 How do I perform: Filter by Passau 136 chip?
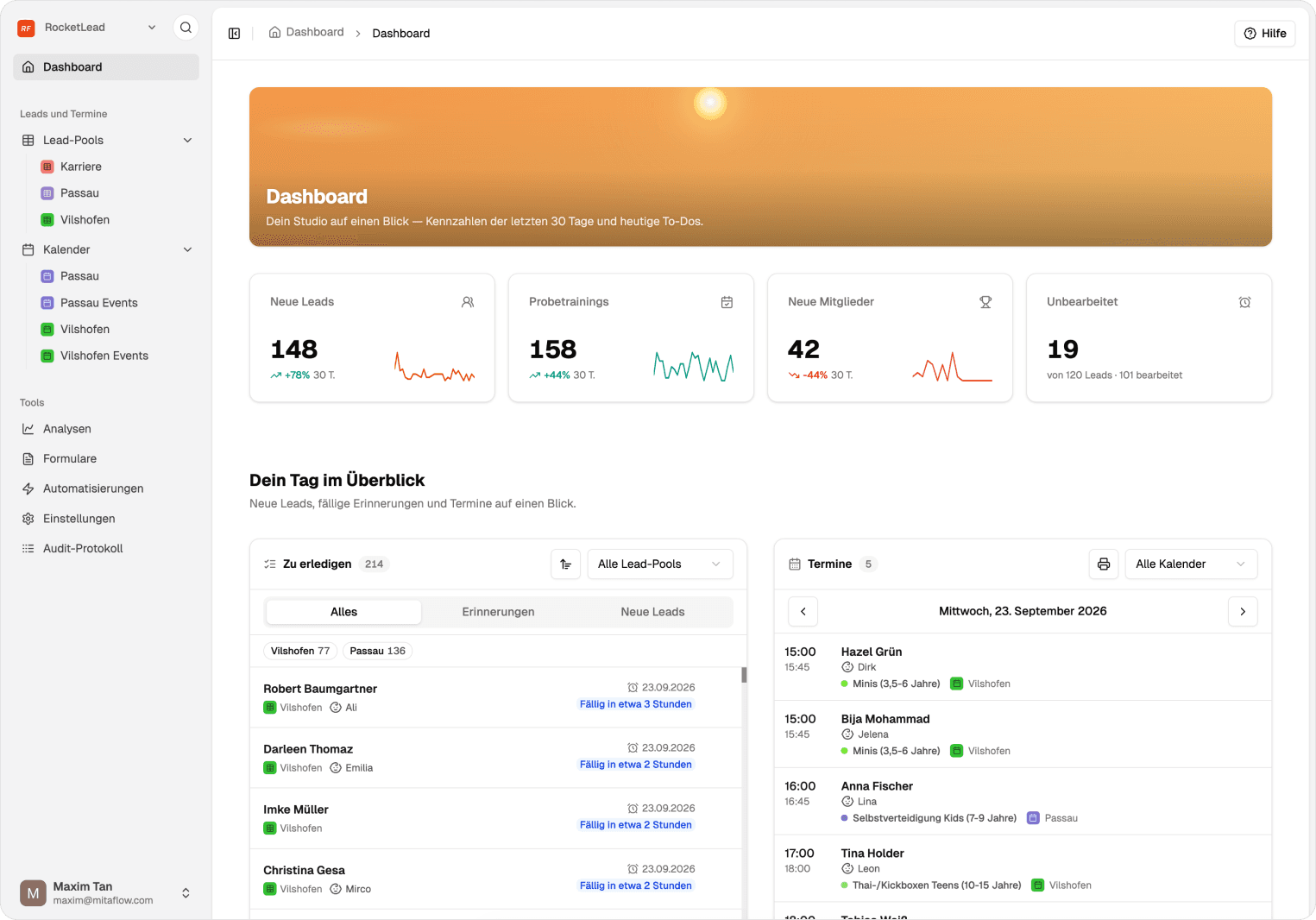pyautogui.click(x=377, y=652)
